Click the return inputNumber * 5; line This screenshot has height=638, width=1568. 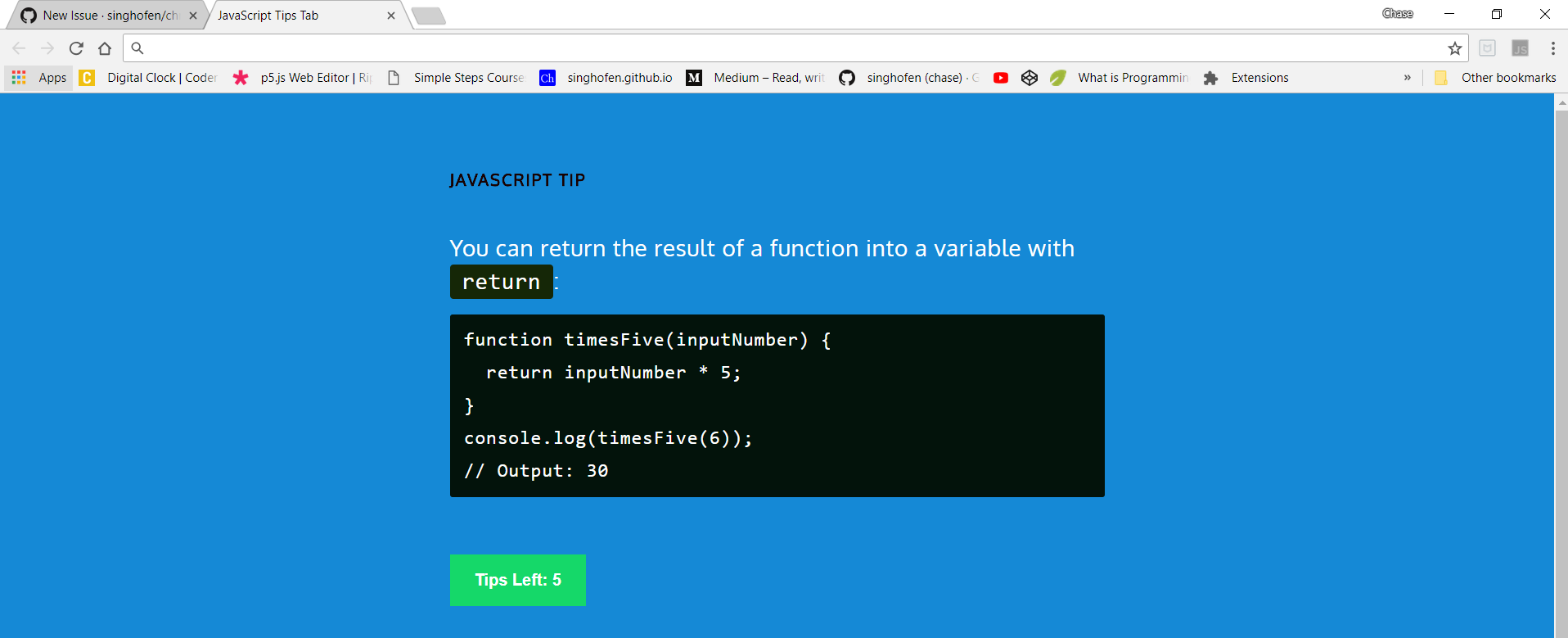pyautogui.click(x=613, y=373)
